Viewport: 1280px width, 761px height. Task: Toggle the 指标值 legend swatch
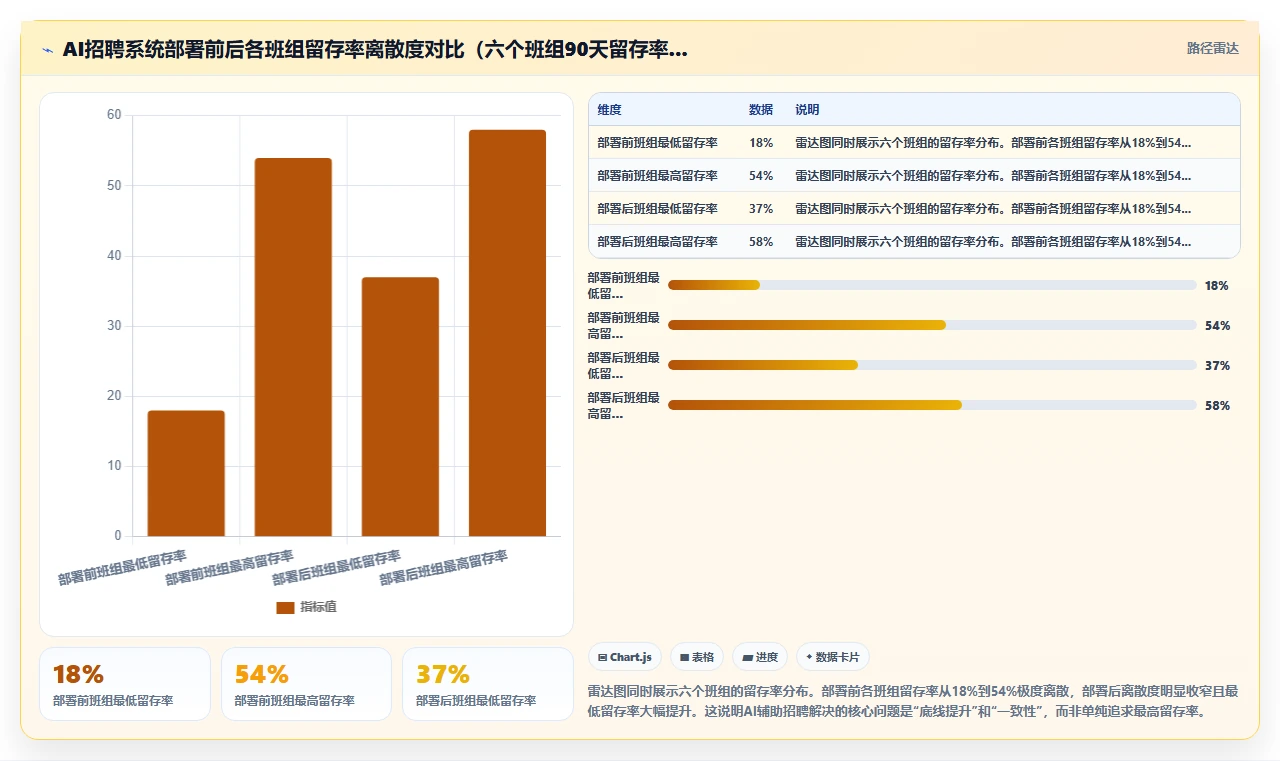coord(285,607)
